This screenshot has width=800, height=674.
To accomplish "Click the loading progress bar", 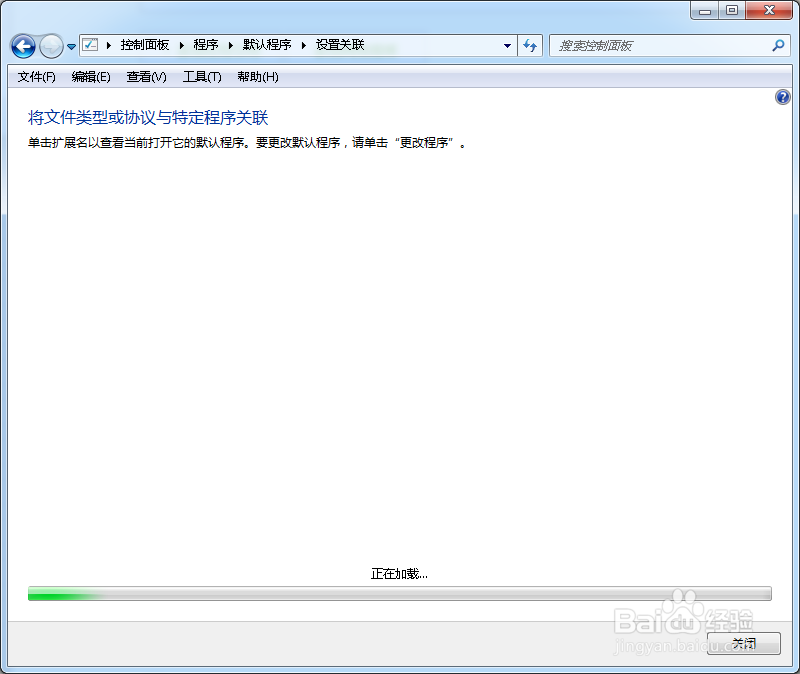I will pos(400,594).
